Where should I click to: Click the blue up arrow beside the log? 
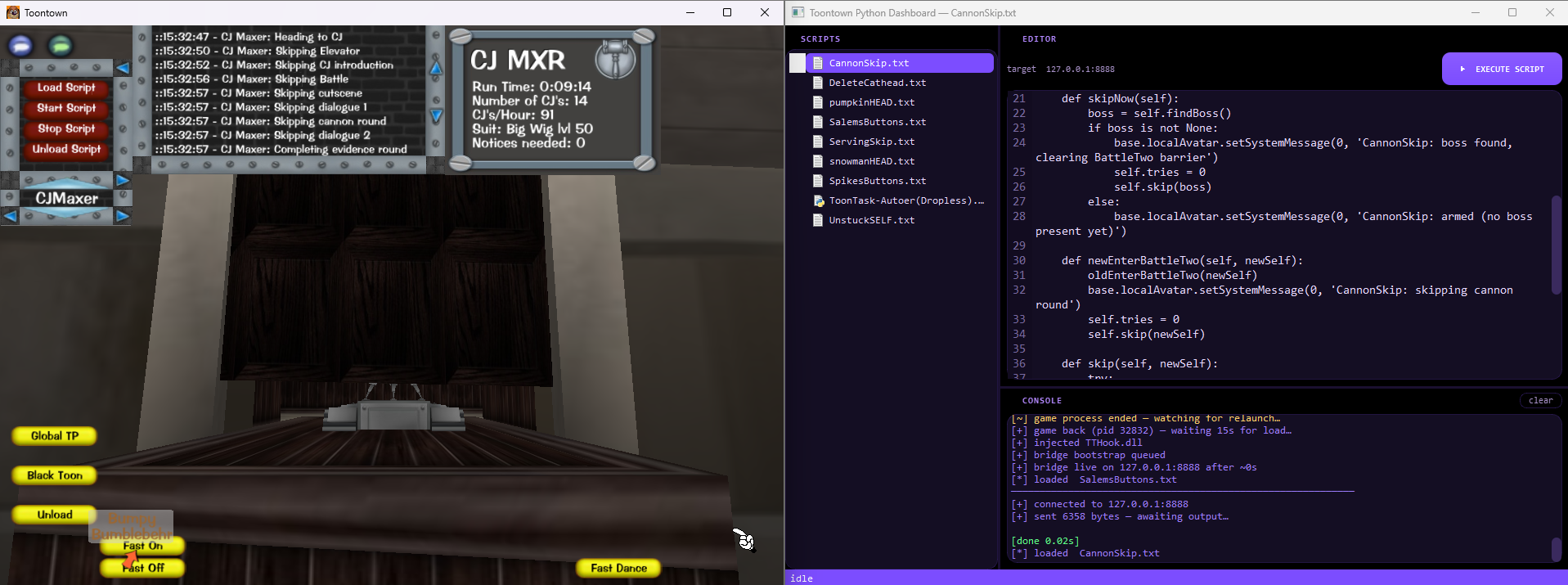[x=436, y=68]
